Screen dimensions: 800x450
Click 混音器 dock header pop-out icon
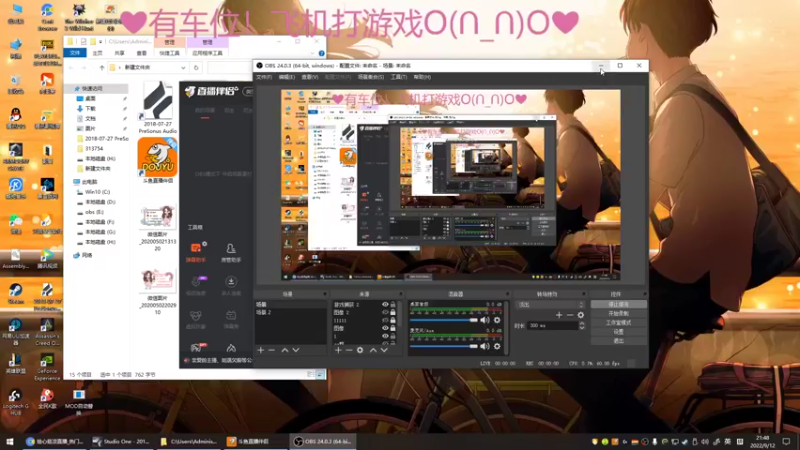(x=507, y=294)
